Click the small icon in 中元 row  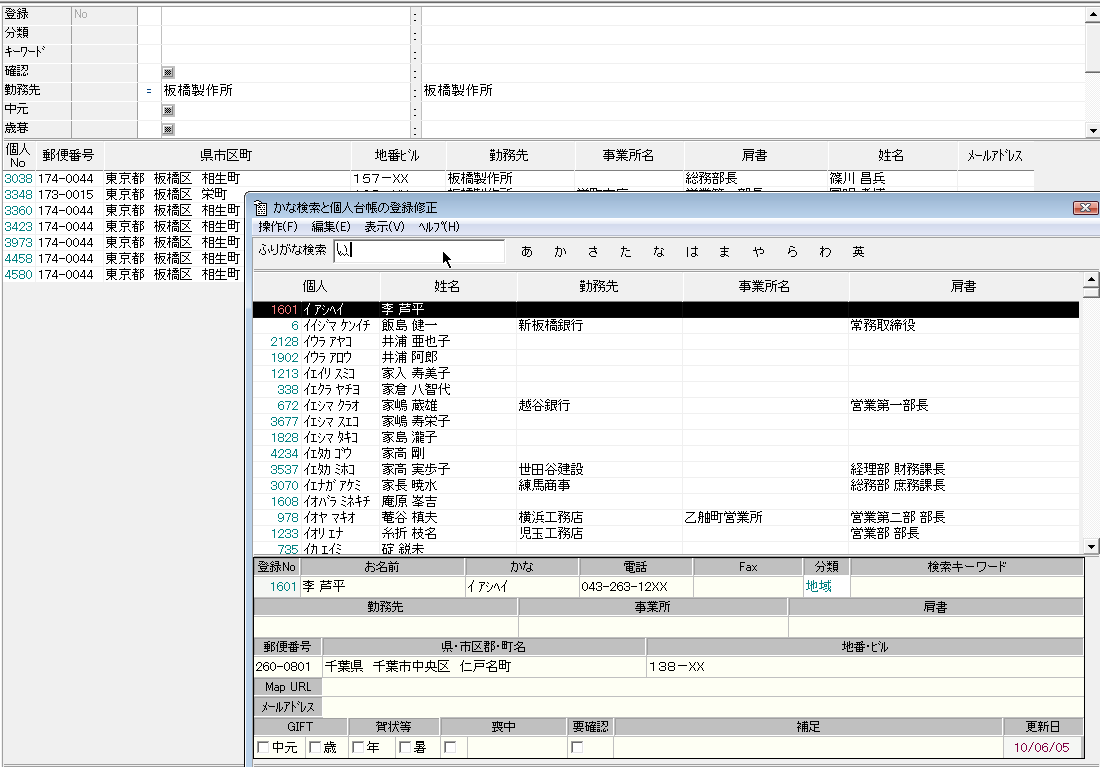click(168, 110)
